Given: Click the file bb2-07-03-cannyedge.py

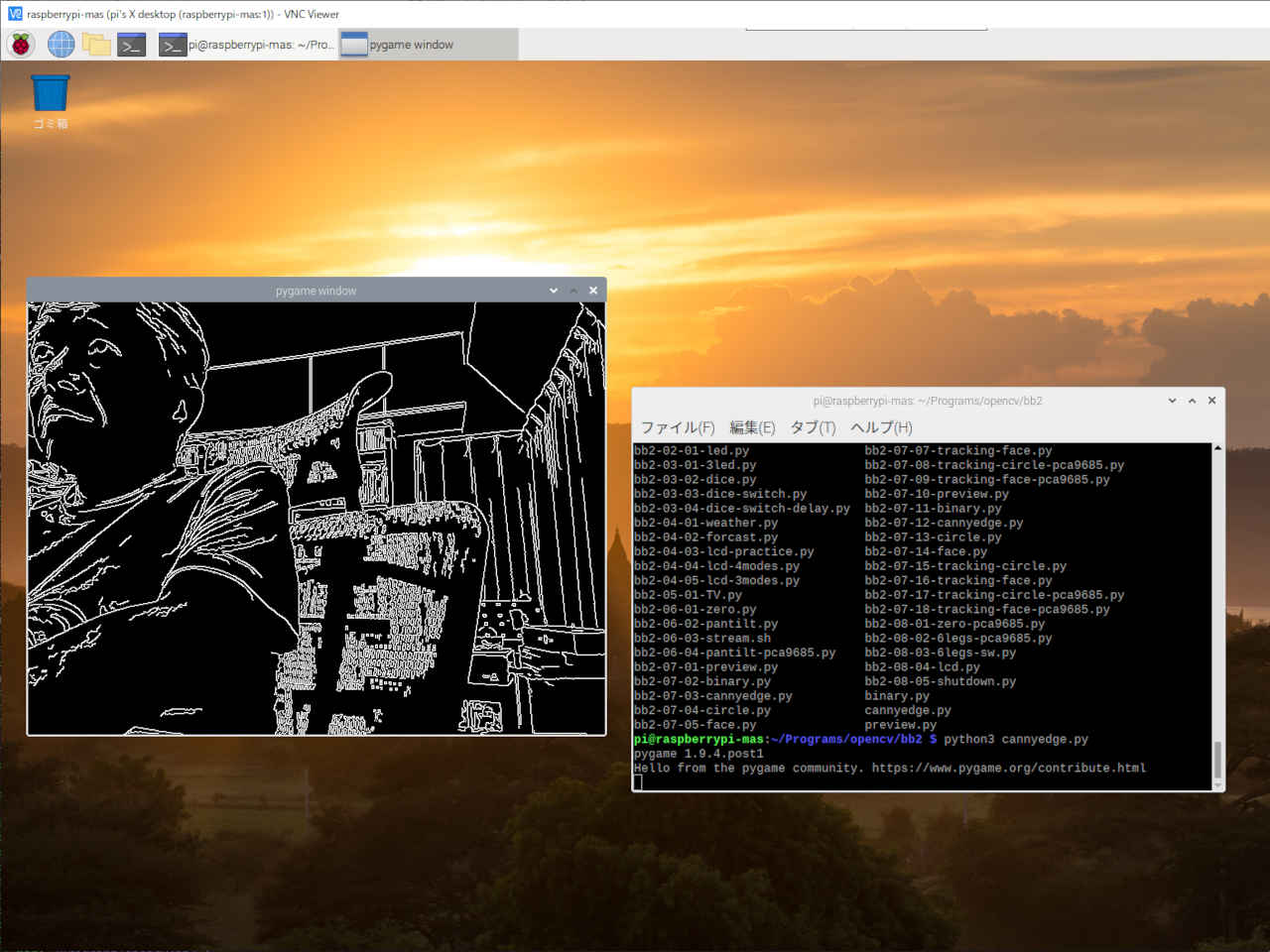Looking at the screenshot, I should [x=713, y=696].
